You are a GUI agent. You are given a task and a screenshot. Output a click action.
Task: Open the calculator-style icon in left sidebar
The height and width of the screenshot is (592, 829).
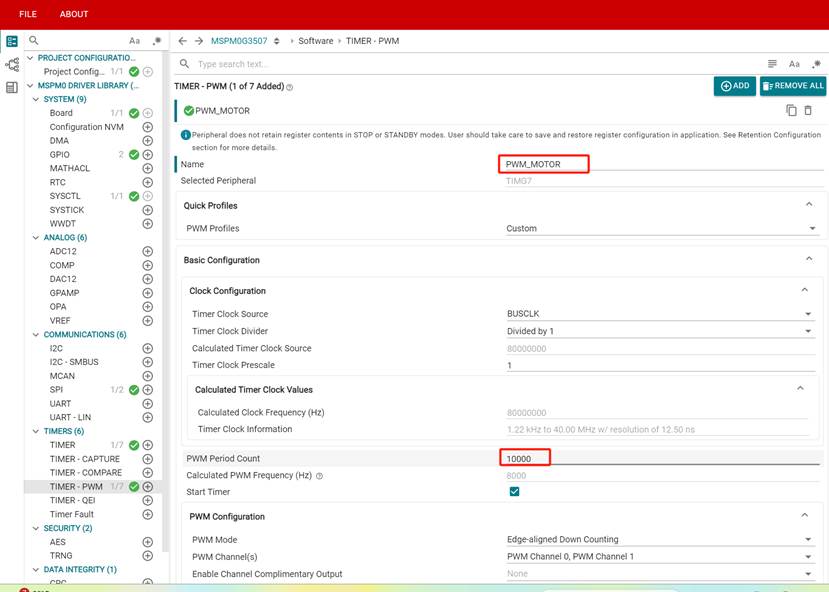click(x=12, y=88)
